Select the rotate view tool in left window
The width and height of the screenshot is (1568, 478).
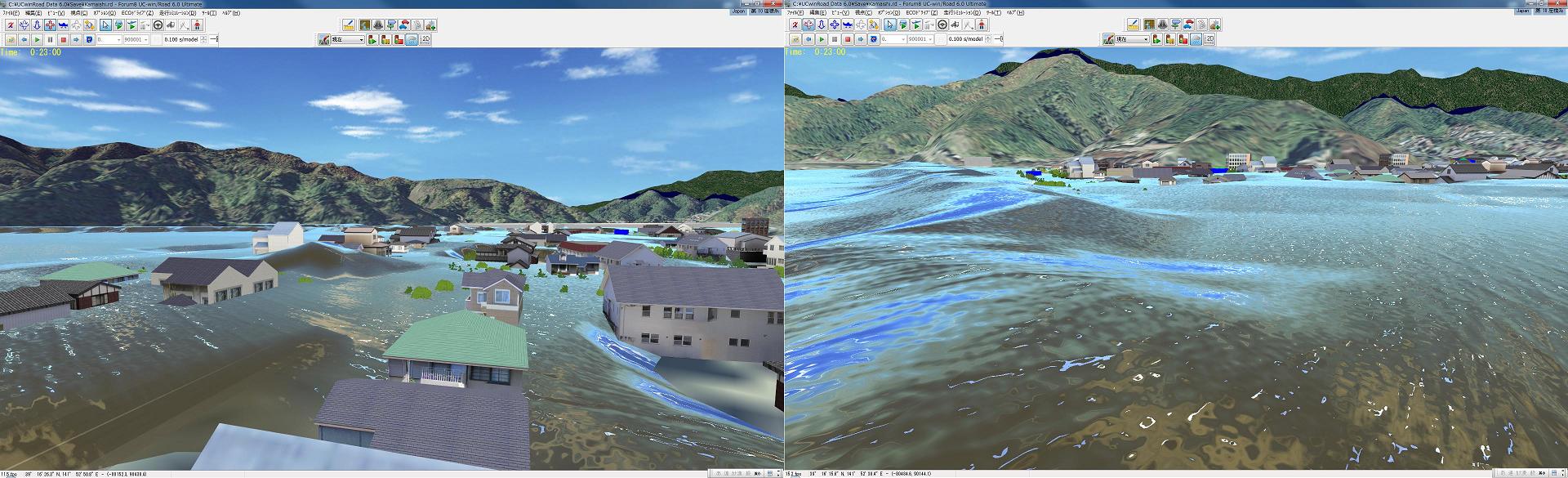[x=24, y=25]
